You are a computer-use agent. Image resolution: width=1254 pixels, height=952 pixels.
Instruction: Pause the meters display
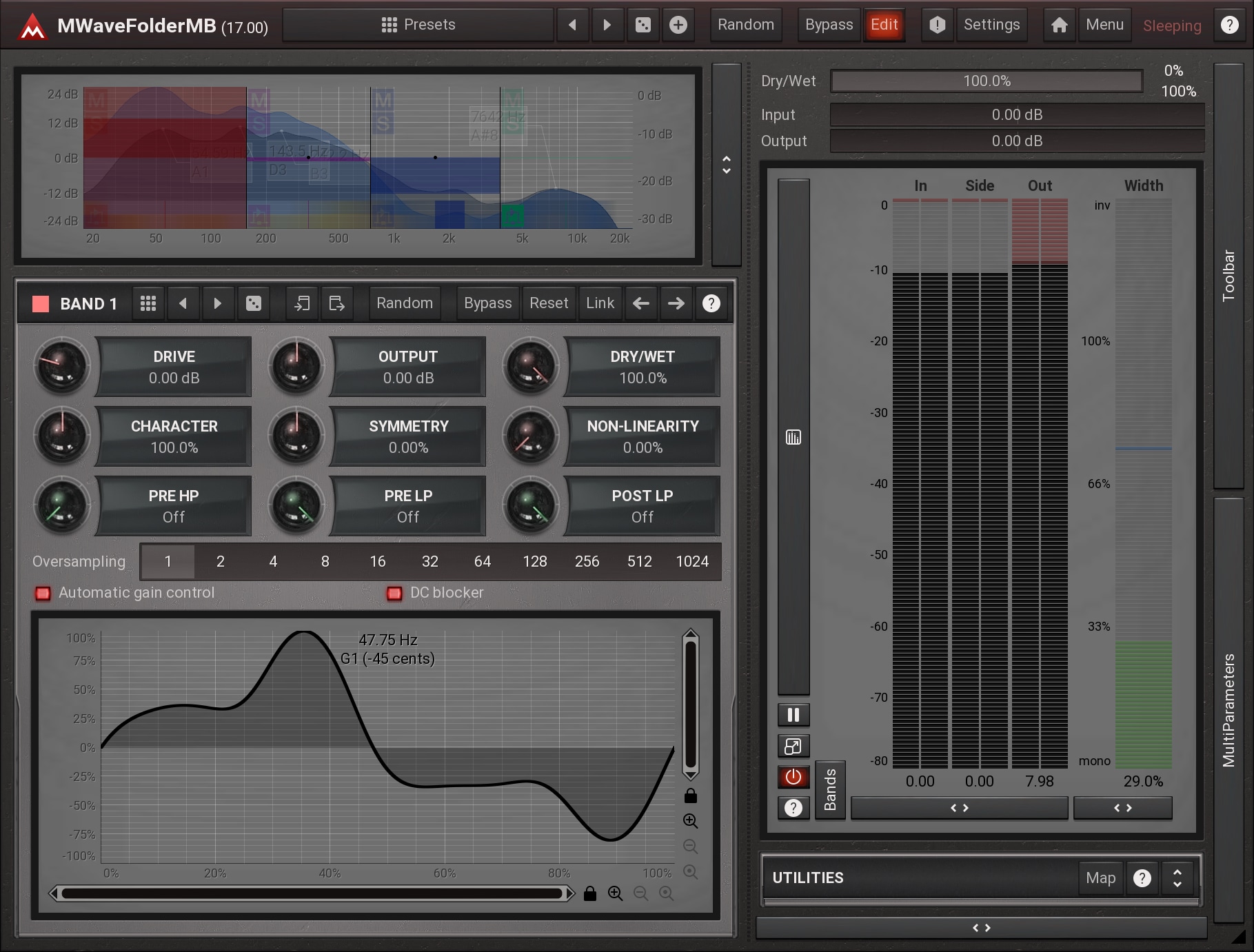793,715
